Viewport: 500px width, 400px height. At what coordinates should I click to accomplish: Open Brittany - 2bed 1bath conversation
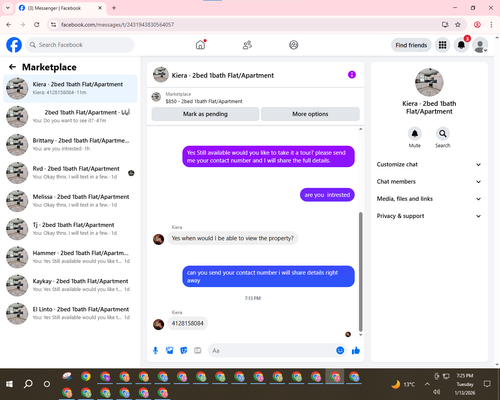click(70, 145)
